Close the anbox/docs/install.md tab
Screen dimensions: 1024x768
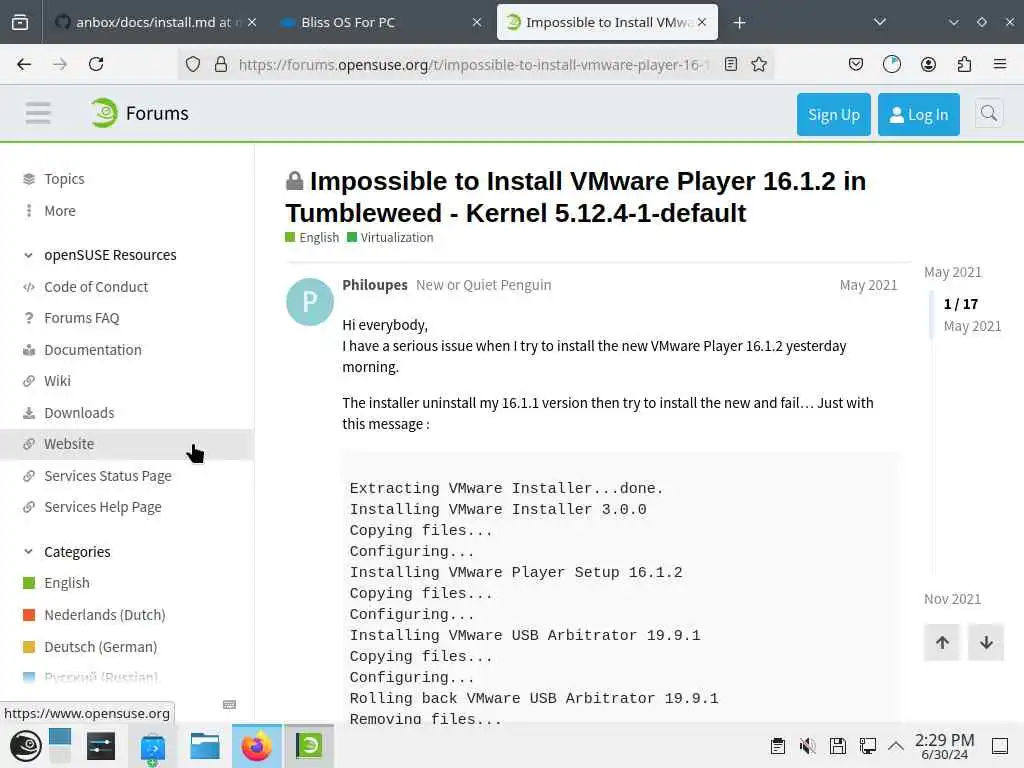click(x=252, y=22)
